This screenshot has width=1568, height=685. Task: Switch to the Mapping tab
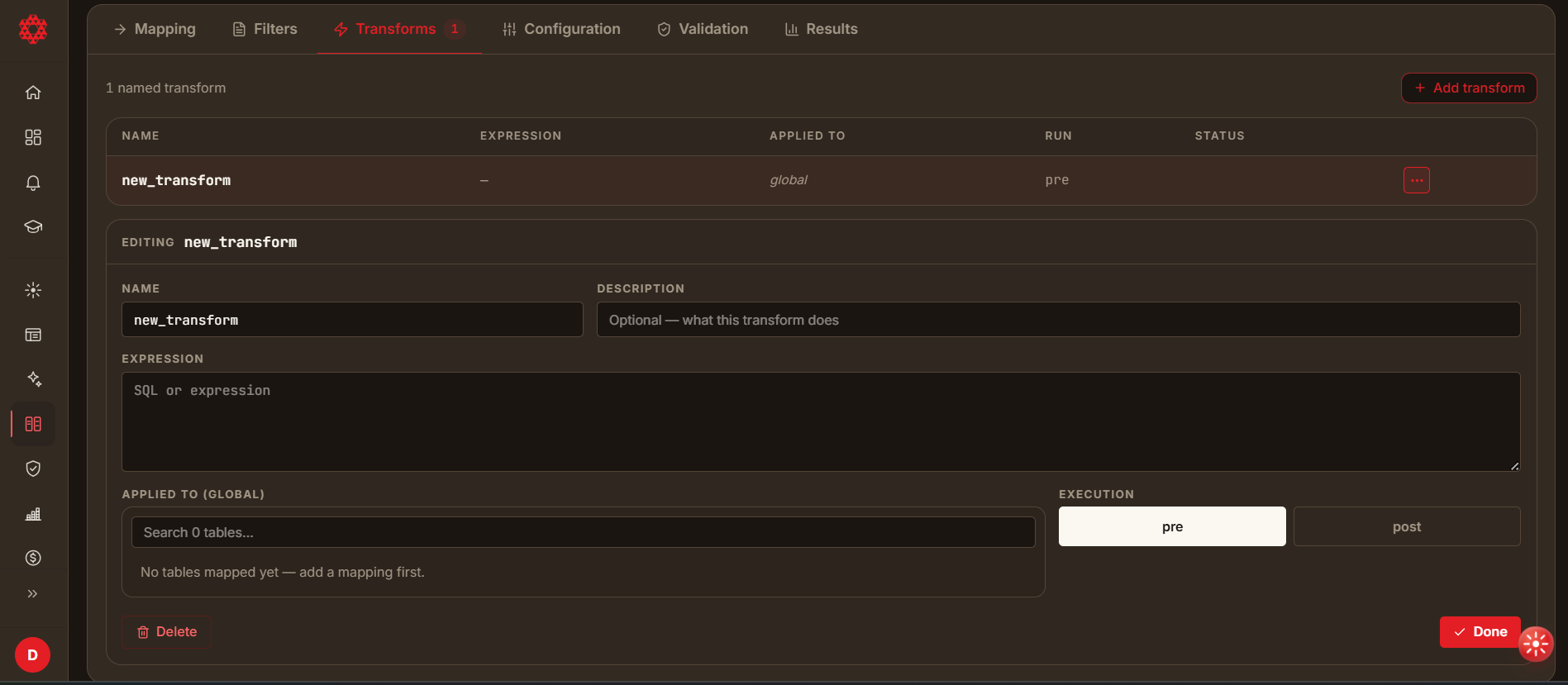point(155,29)
